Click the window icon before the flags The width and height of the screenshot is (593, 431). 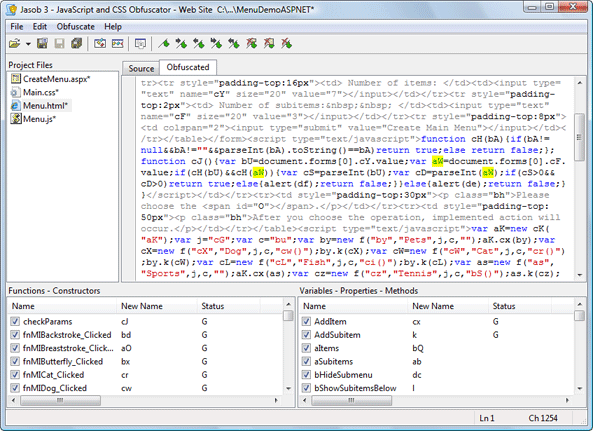point(140,44)
